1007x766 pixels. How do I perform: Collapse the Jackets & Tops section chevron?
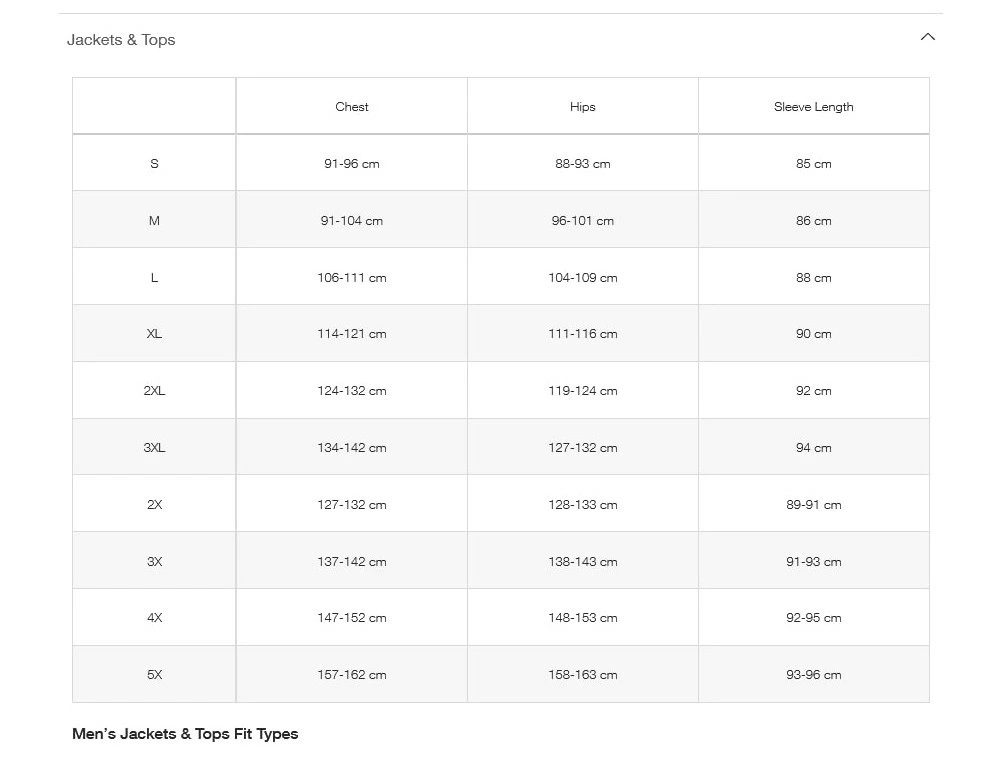[927, 37]
